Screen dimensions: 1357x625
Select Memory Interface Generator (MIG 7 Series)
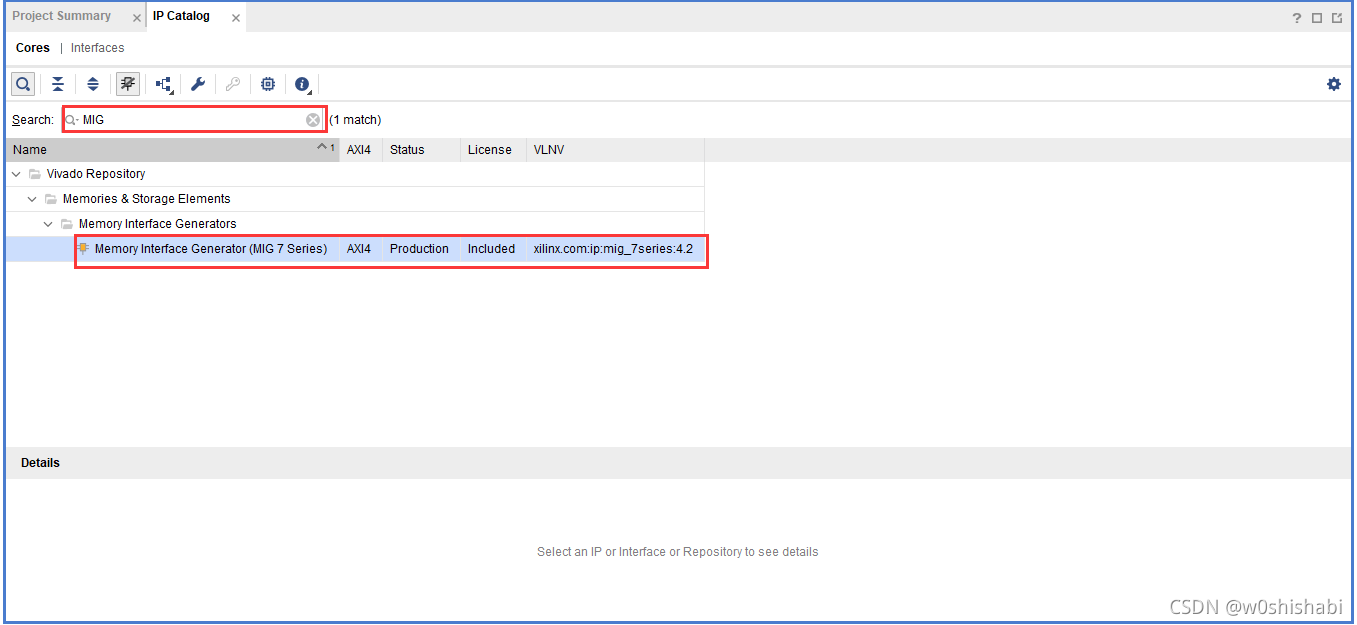tap(211, 249)
